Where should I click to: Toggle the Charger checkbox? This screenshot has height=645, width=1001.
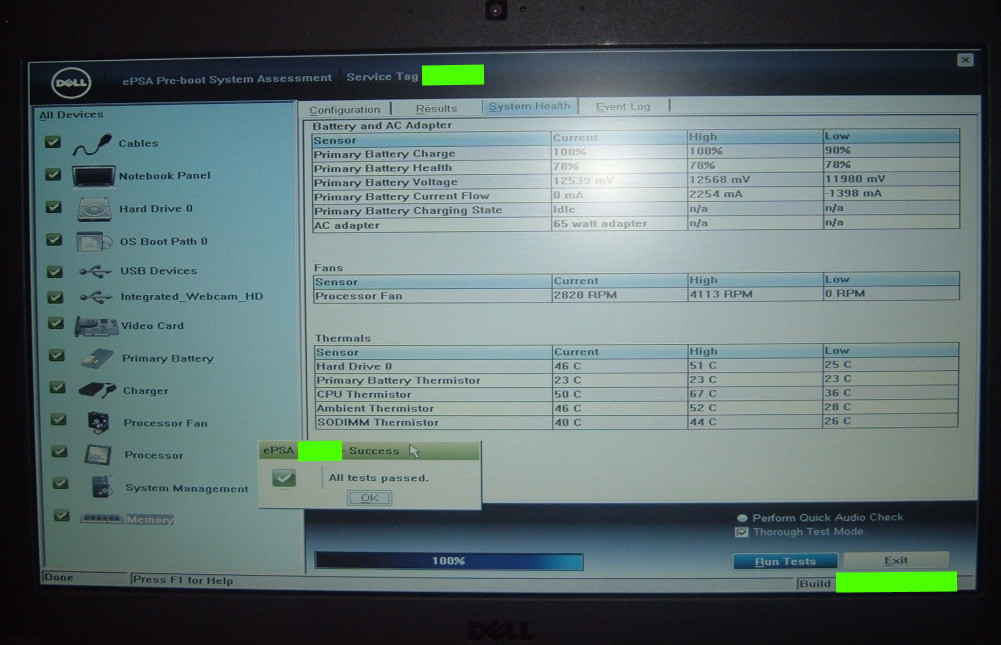57,387
